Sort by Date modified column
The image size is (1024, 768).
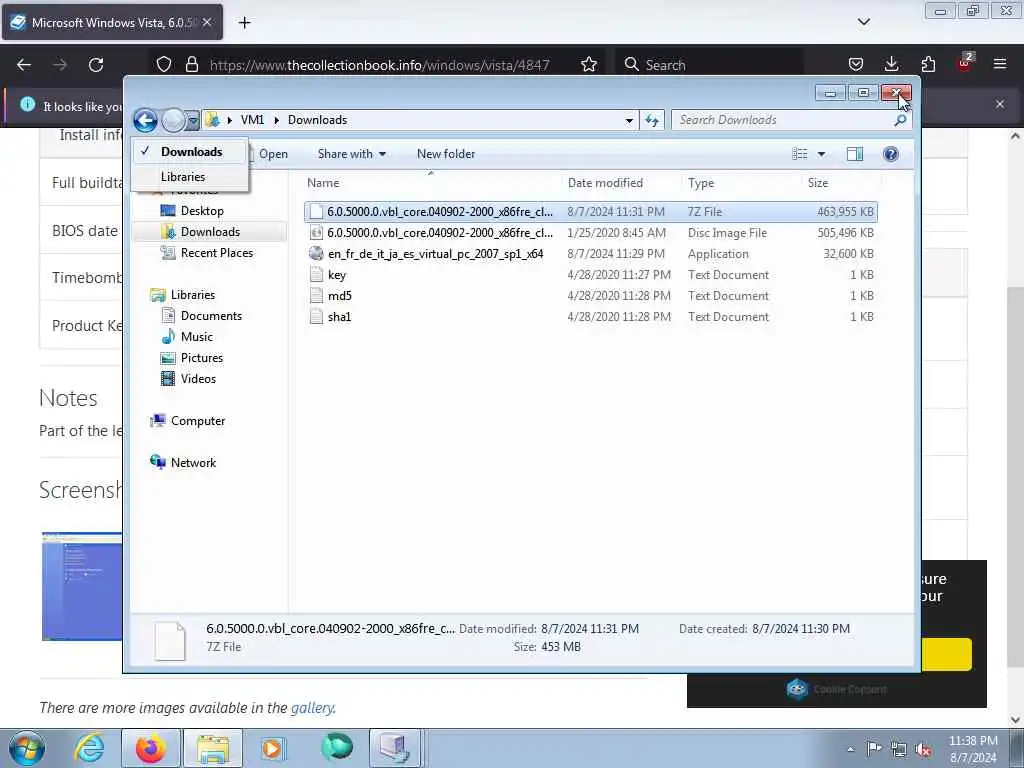(x=620, y=183)
